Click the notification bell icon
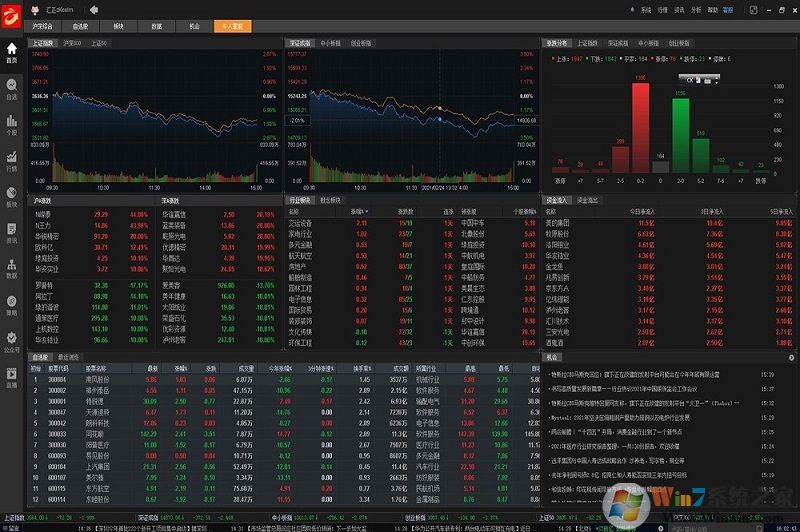 tap(633, 10)
